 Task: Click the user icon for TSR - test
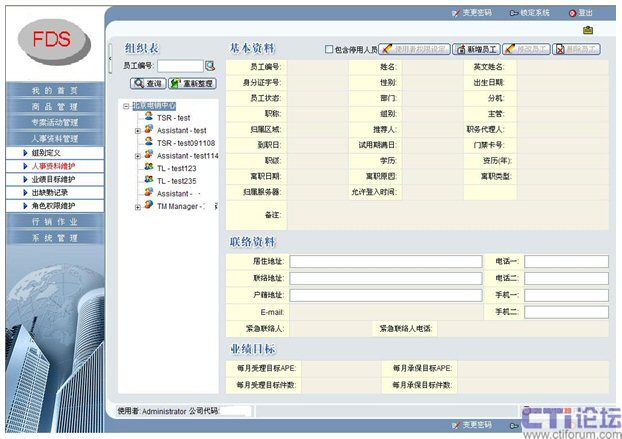[x=148, y=117]
